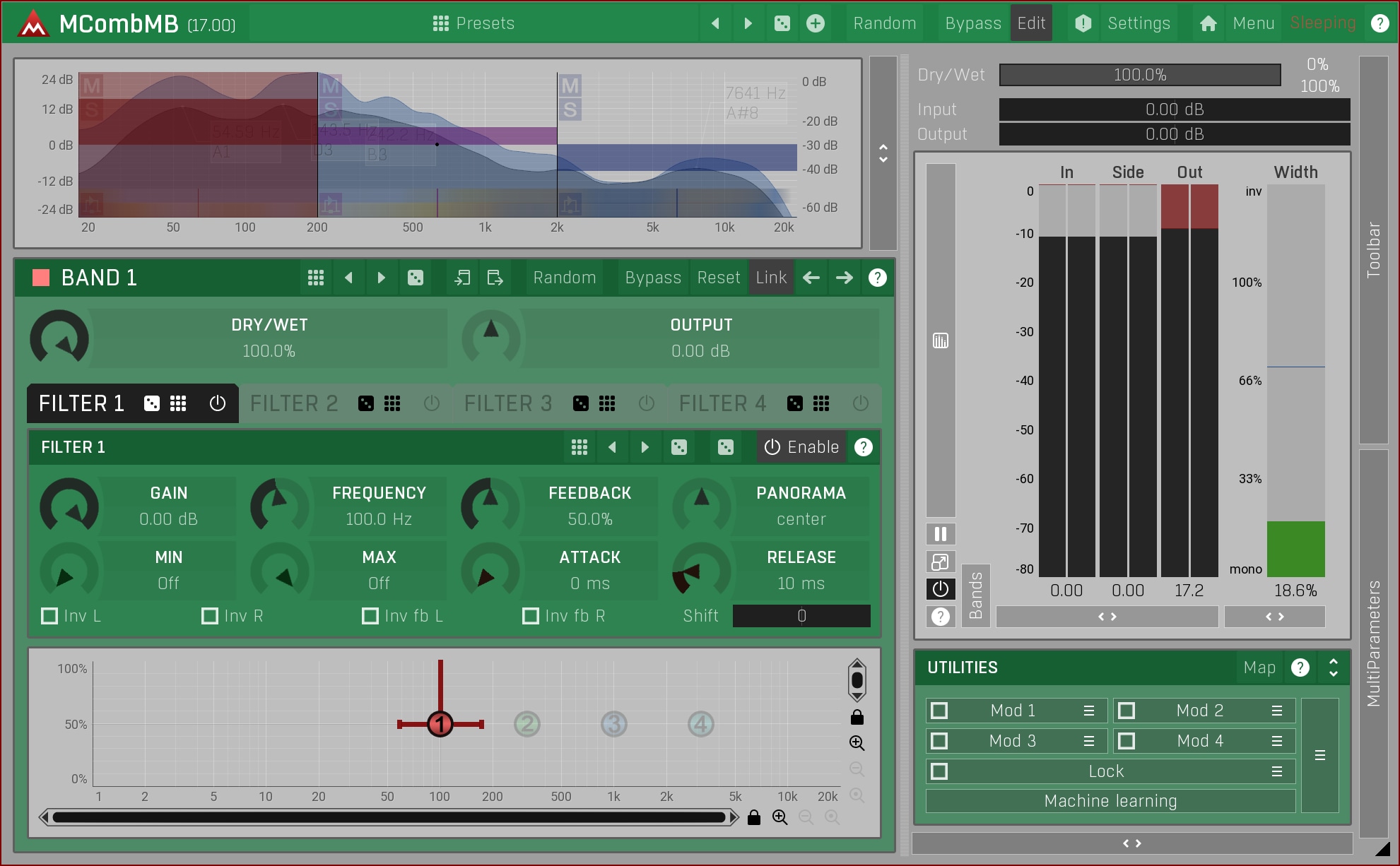1400x866 pixels.
Task: Click the add preset plus icon
Action: click(x=815, y=23)
